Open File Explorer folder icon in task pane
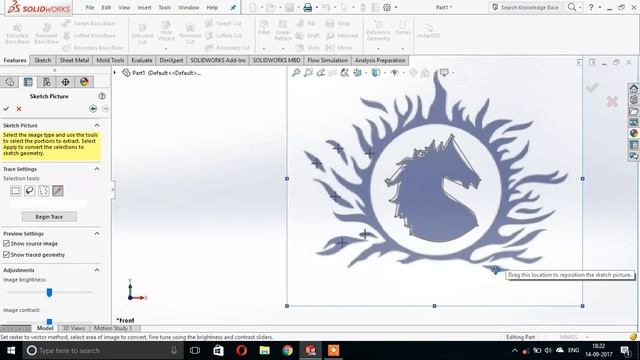Viewport: 640px width, 360px height. [633, 111]
